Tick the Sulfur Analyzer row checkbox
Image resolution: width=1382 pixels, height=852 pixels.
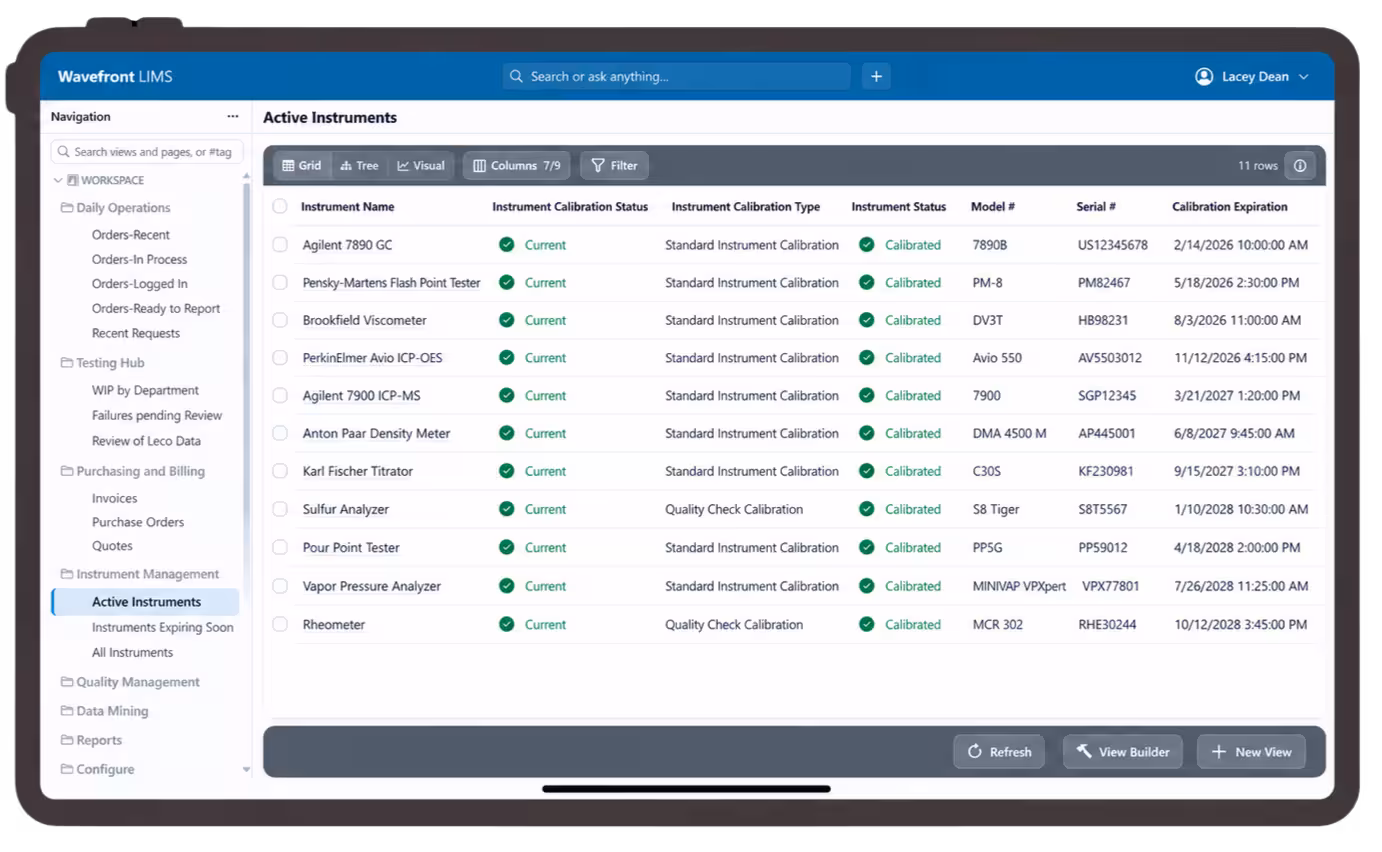coord(280,509)
